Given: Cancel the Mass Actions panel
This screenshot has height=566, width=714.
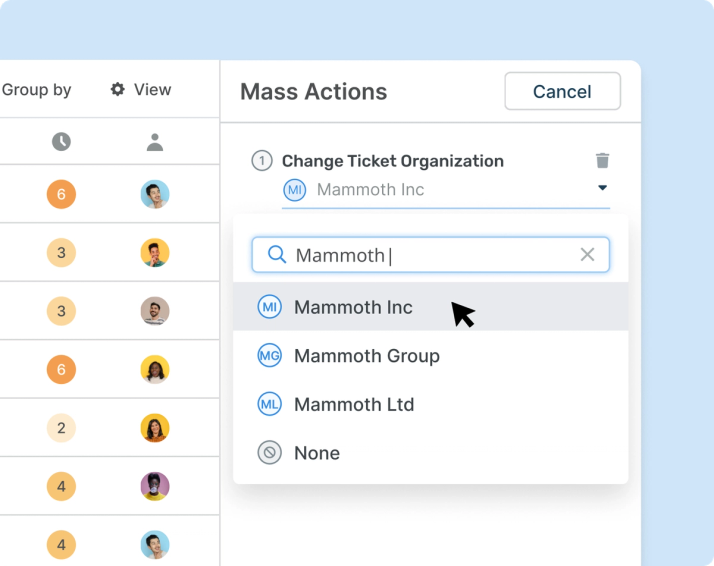Looking at the screenshot, I should 562,91.
